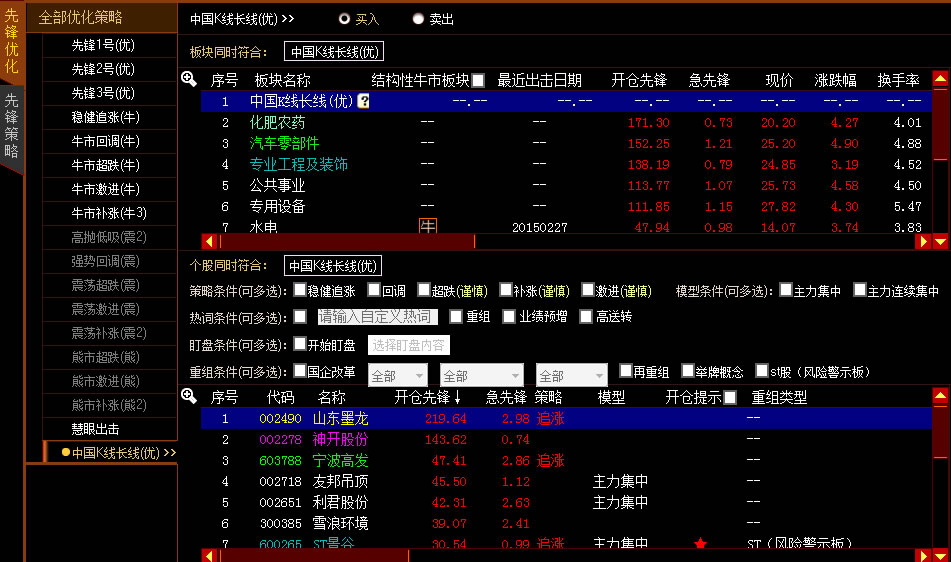
Task: Open the 选择盯盘内容 dropdown
Action: click(409, 346)
